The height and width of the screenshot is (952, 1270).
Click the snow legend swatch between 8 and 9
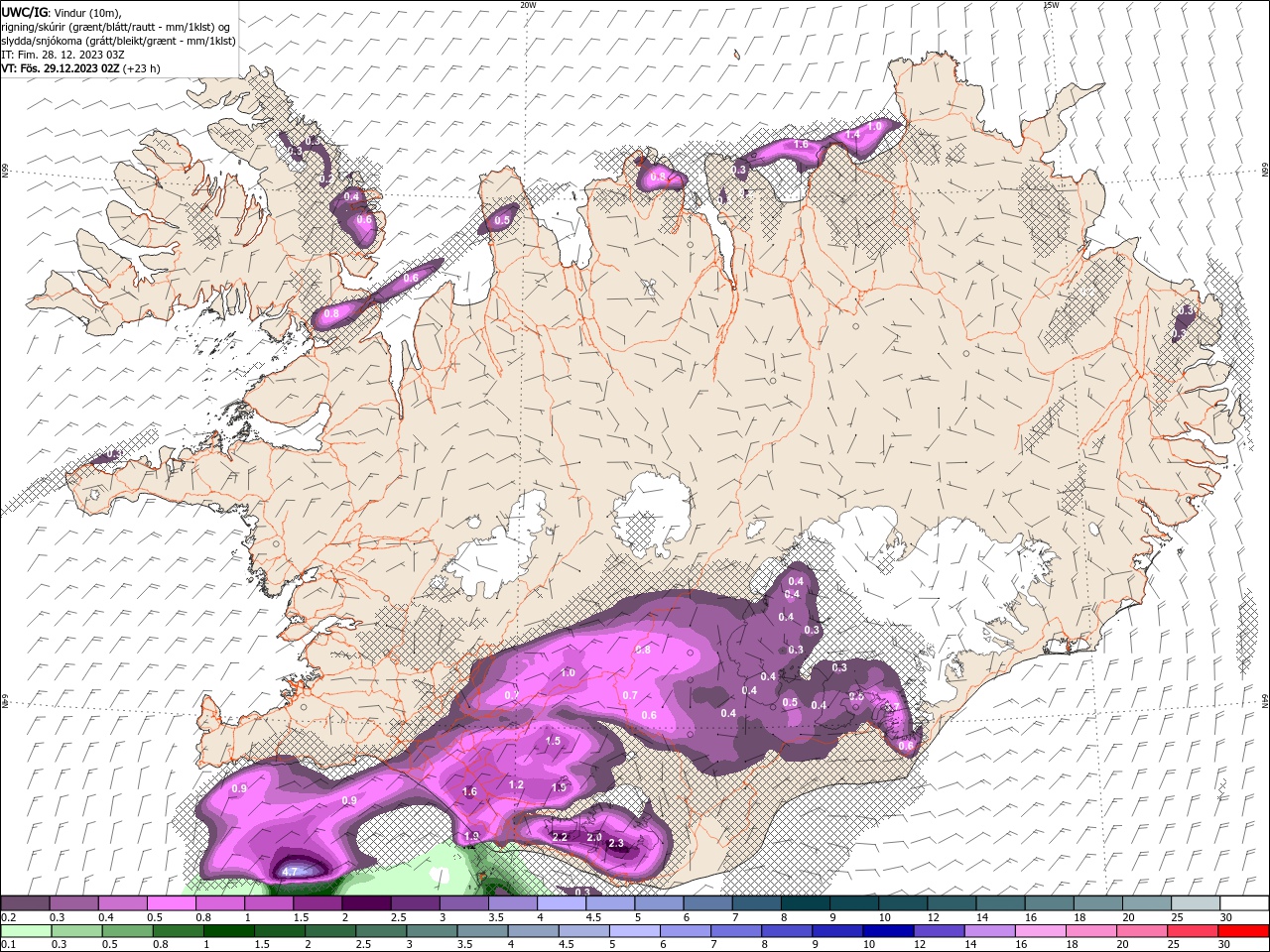pyautogui.click(x=806, y=903)
